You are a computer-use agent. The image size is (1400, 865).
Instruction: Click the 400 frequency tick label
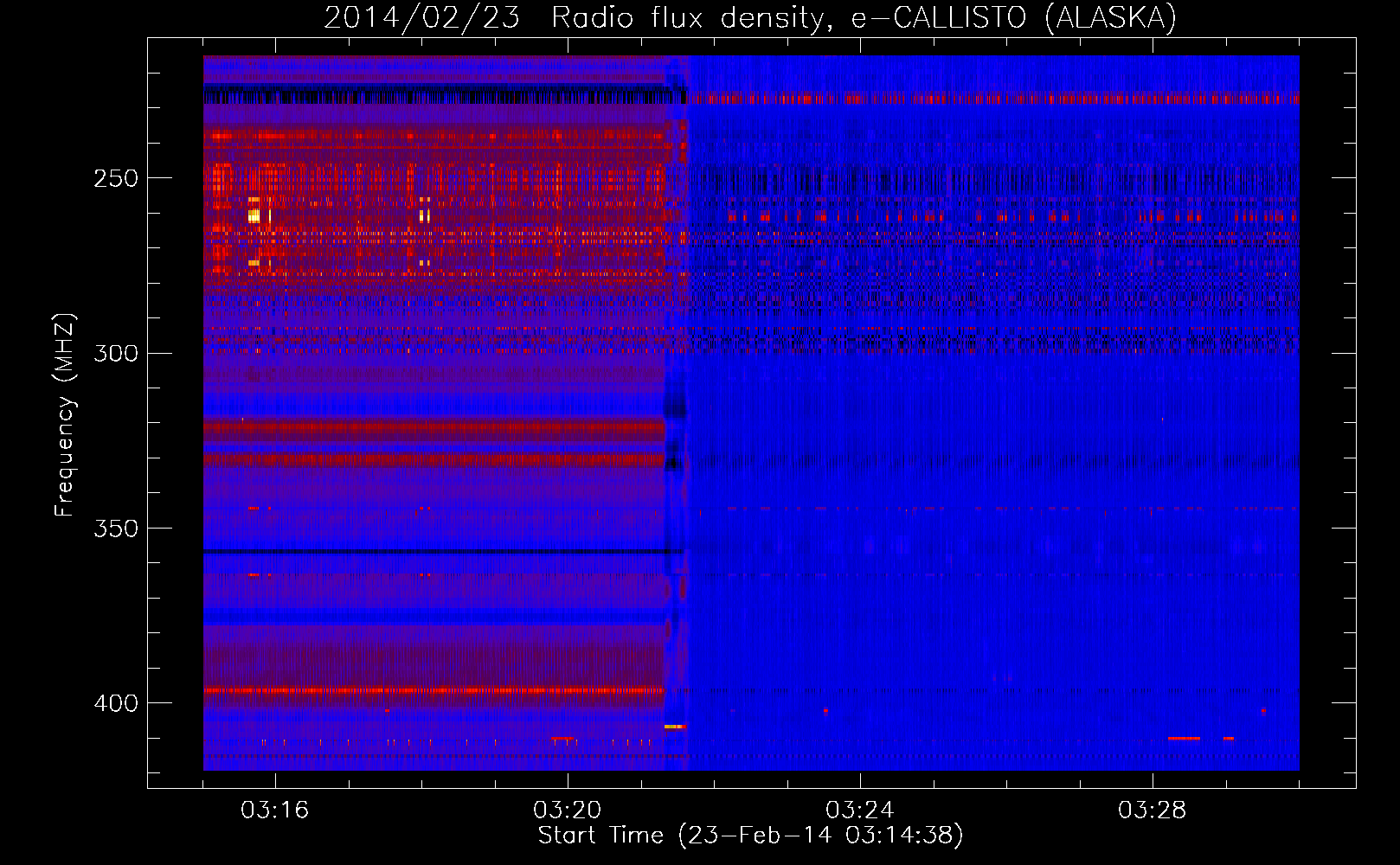point(116,703)
